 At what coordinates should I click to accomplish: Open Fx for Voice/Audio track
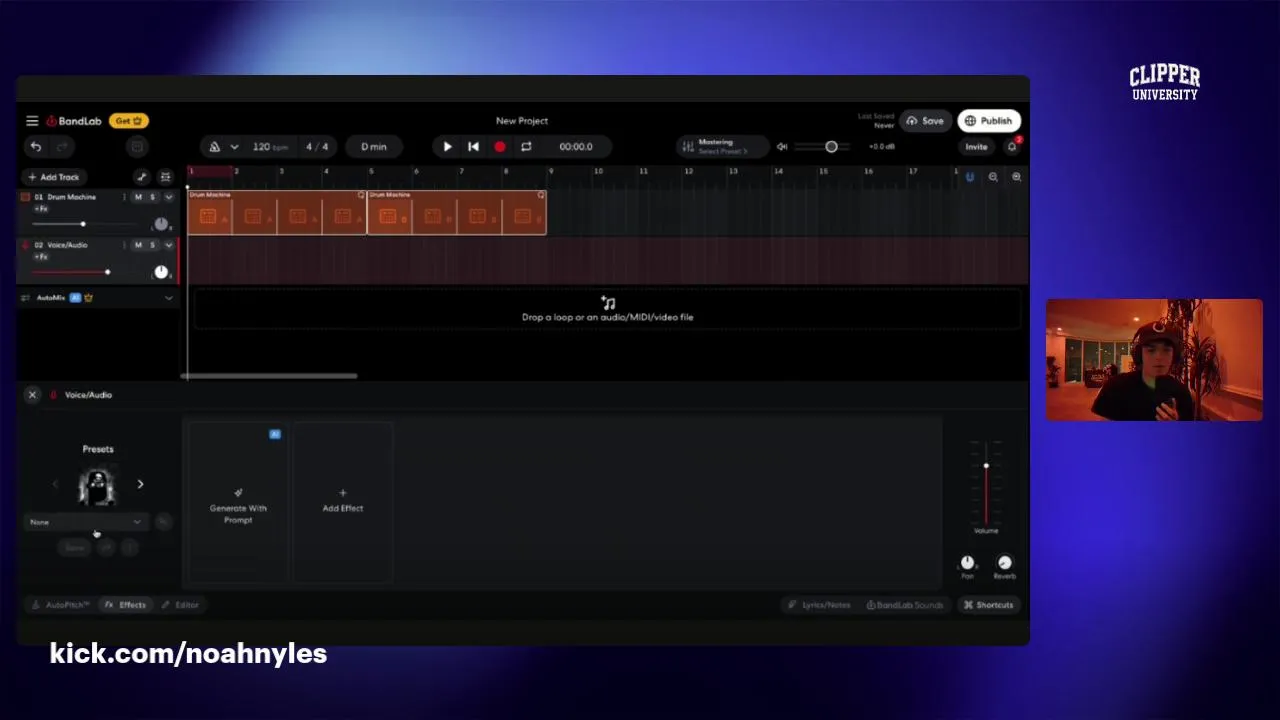[41, 257]
